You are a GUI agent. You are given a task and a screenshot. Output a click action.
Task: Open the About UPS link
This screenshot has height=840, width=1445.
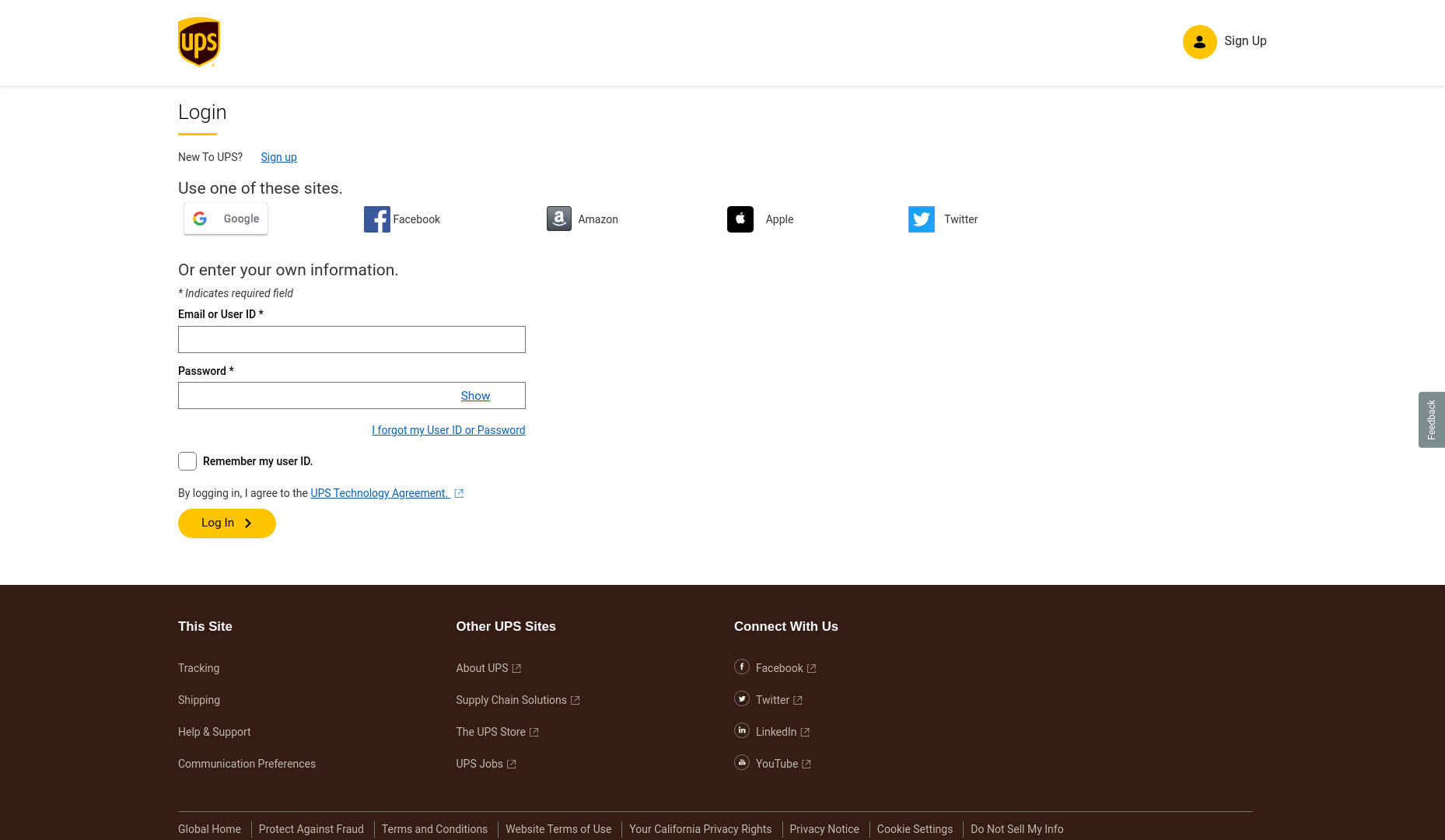coord(482,668)
